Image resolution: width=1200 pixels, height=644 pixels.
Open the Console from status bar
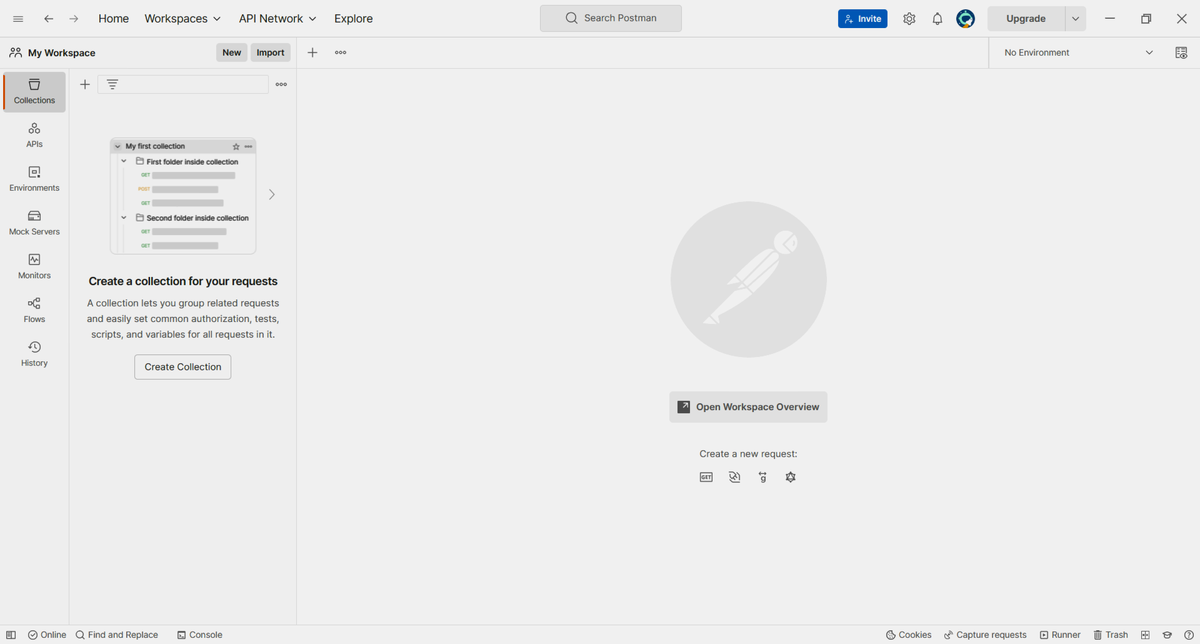(200, 635)
